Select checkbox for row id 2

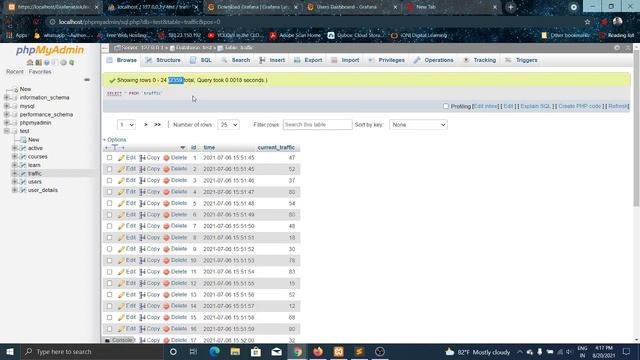click(x=109, y=169)
